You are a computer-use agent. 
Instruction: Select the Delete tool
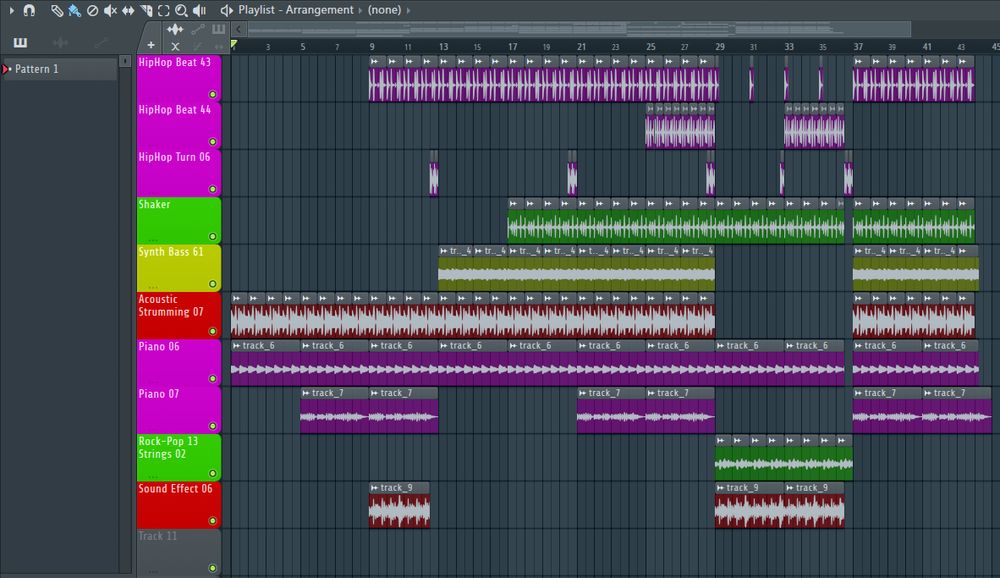92,10
